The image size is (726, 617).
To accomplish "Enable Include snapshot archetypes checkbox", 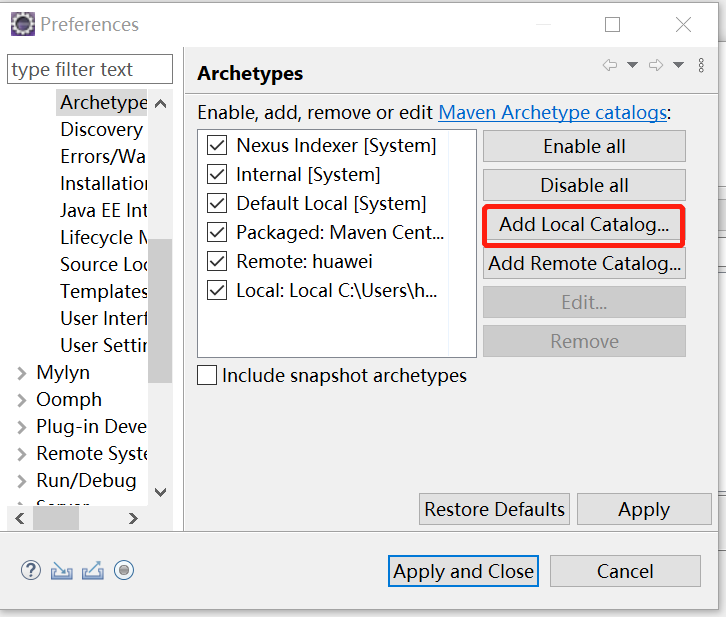I will click(207, 375).
